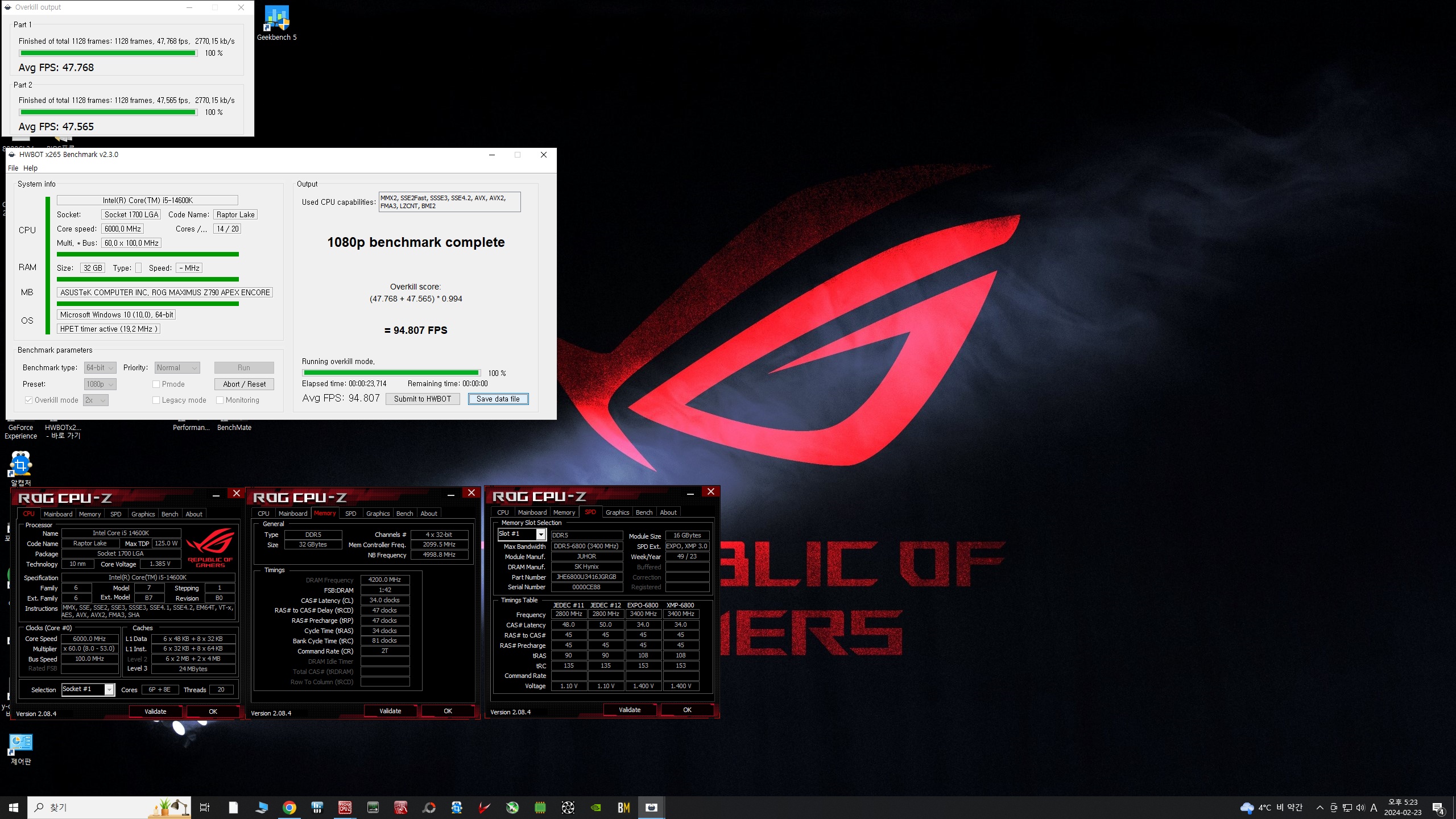Open the This PC computer icon on taskbar

click(262, 808)
